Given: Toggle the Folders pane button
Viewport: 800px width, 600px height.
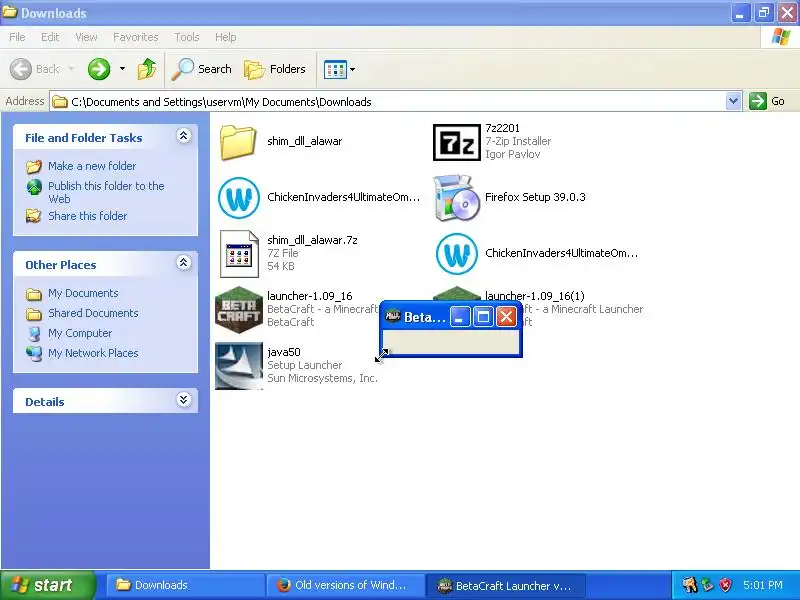Looking at the screenshot, I should 275,69.
